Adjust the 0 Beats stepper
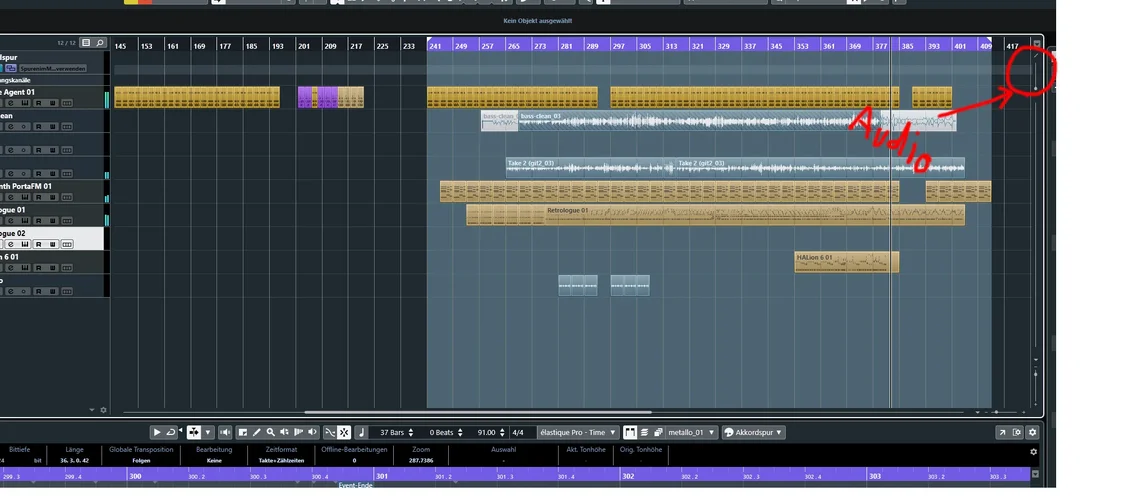Viewport: 1147px width, 500px height. pyautogui.click(x=460, y=432)
